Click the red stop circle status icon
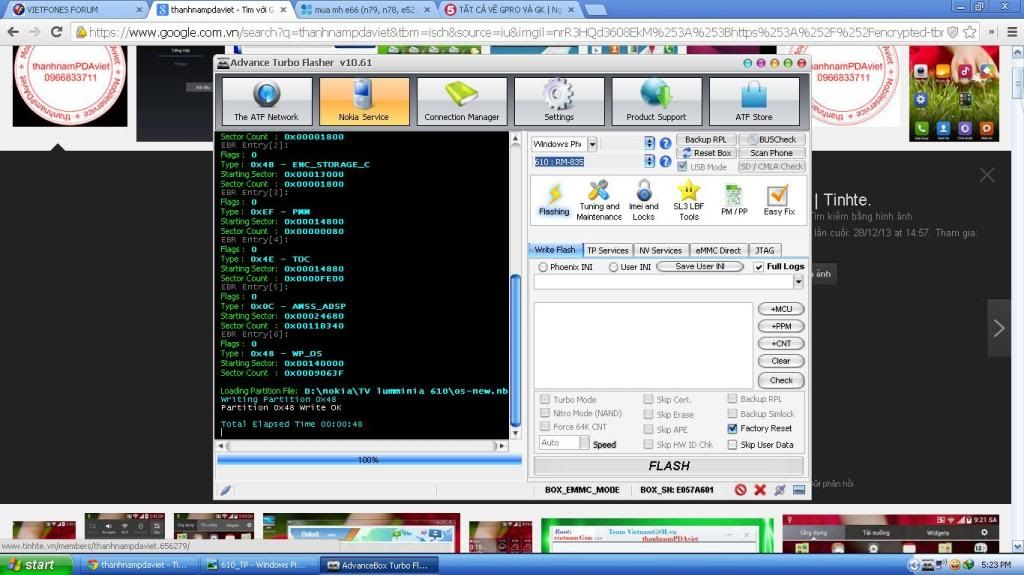 point(740,489)
